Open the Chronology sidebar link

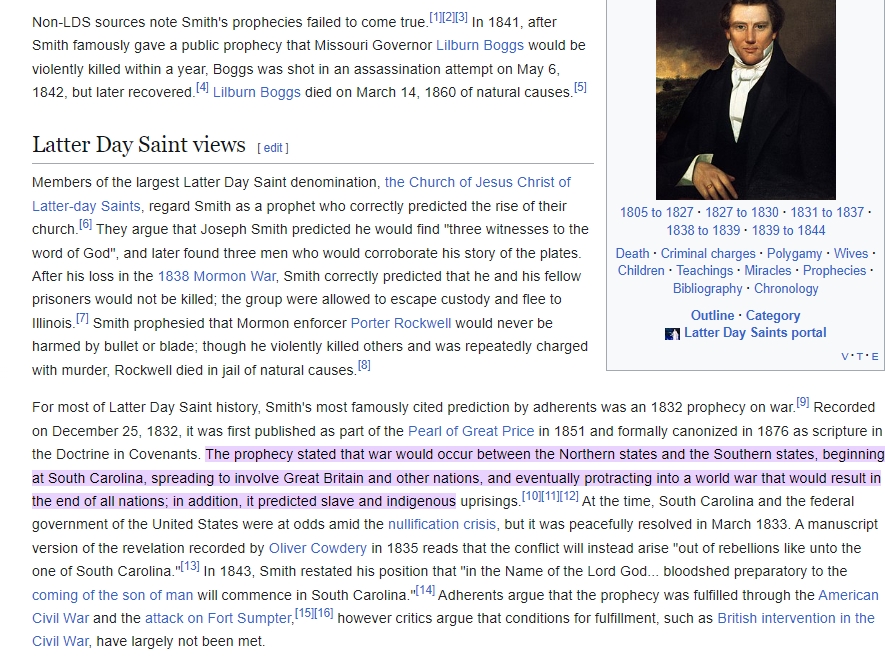point(786,288)
